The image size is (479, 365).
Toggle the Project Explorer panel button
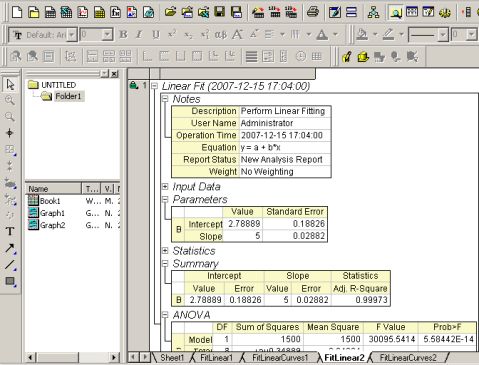tap(395, 12)
